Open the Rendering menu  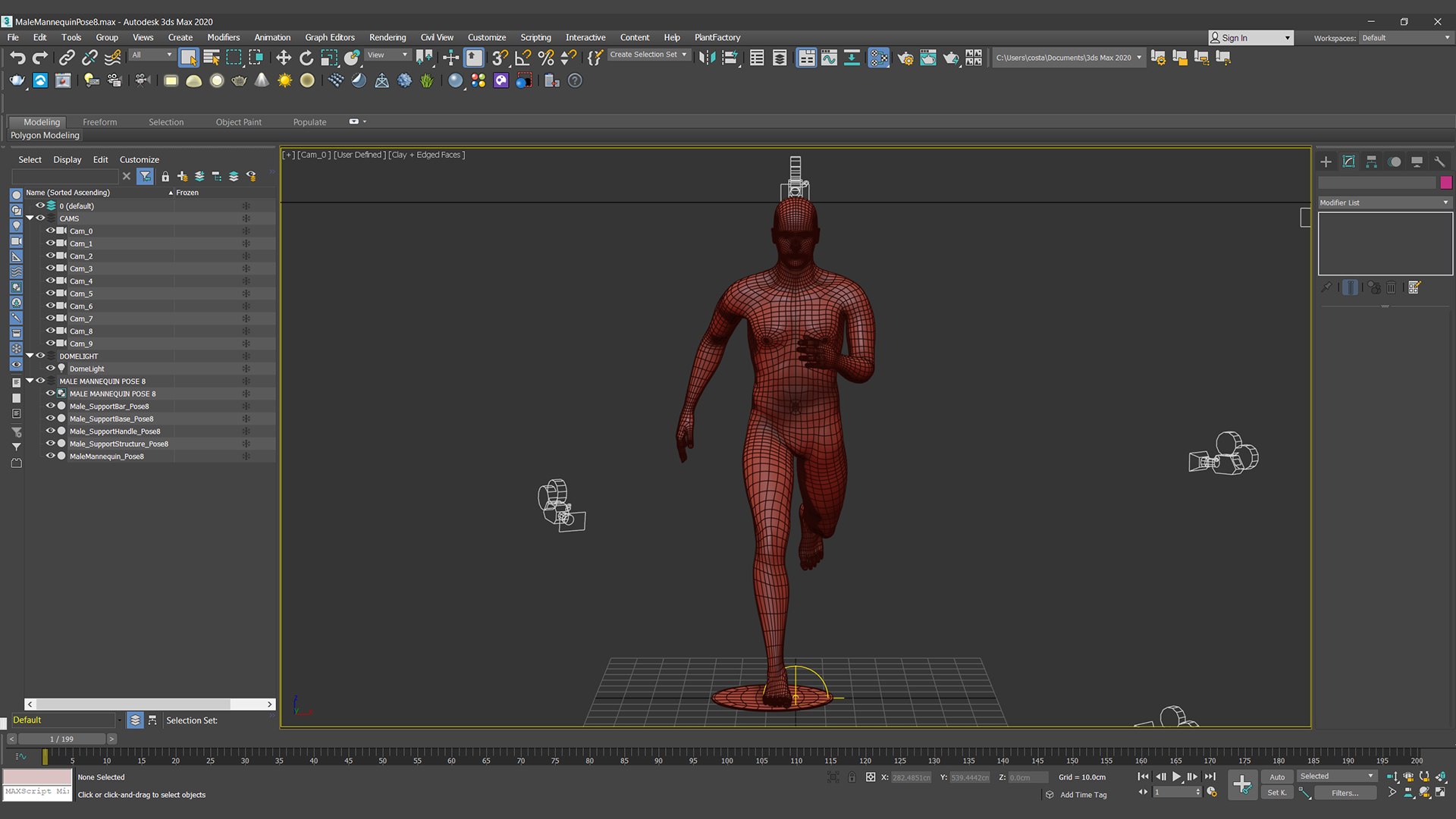[x=388, y=37]
